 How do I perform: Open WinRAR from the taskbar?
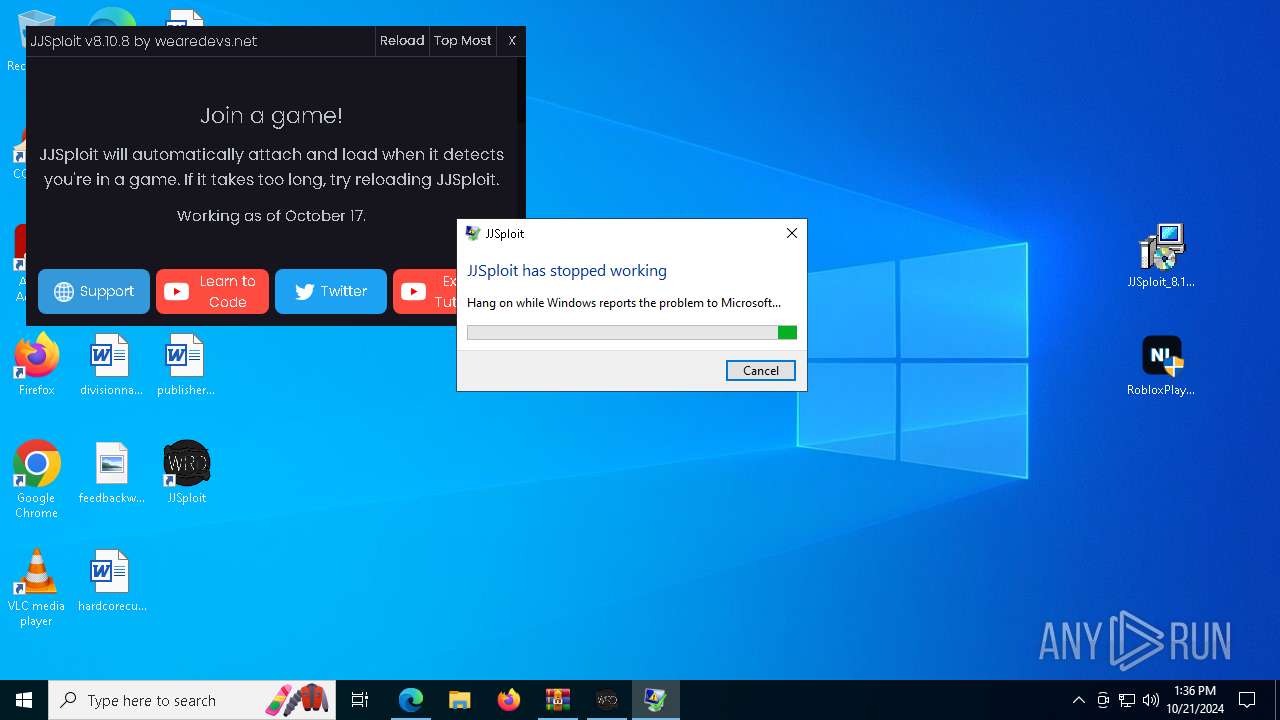tap(557, 700)
